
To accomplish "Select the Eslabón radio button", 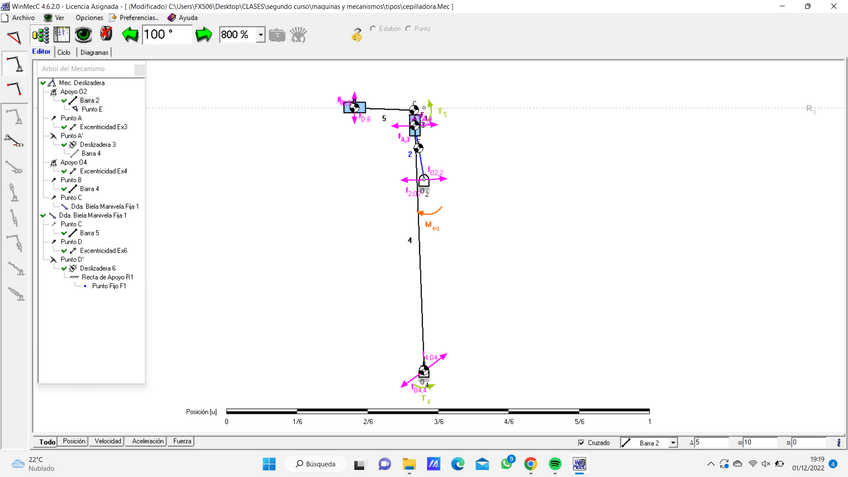I will click(x=373, y=29).
